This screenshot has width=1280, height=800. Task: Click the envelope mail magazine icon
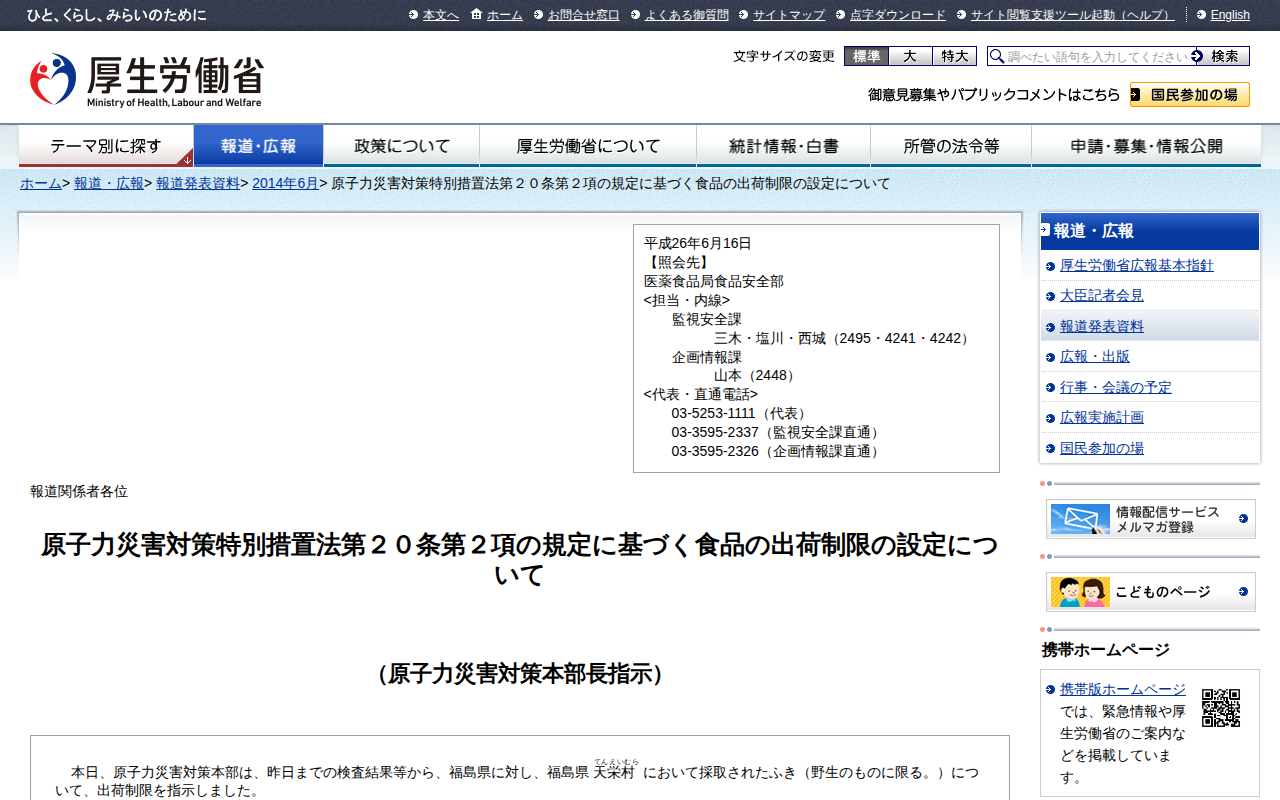point(1080,519)
